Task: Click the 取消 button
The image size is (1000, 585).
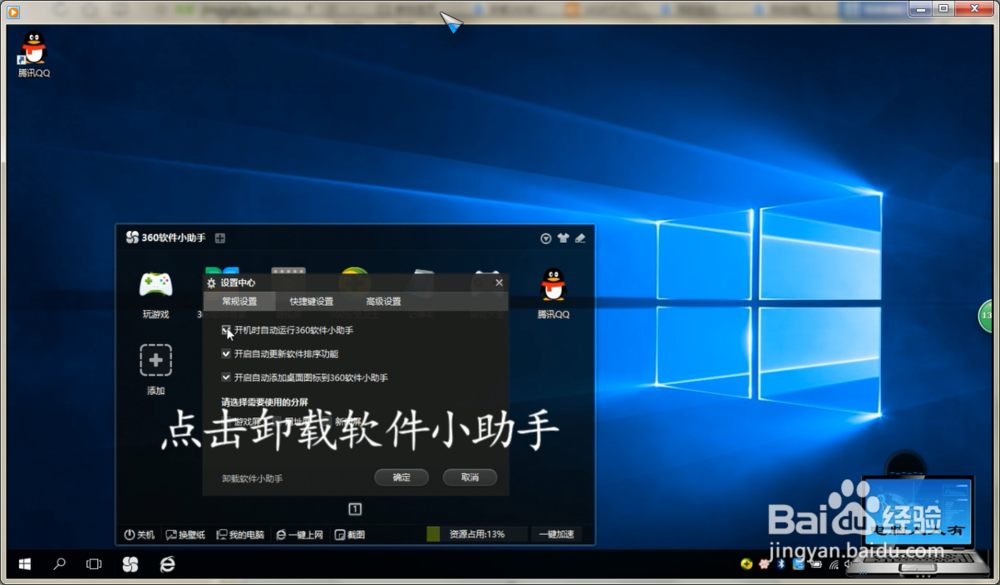Action: (469, 477)
